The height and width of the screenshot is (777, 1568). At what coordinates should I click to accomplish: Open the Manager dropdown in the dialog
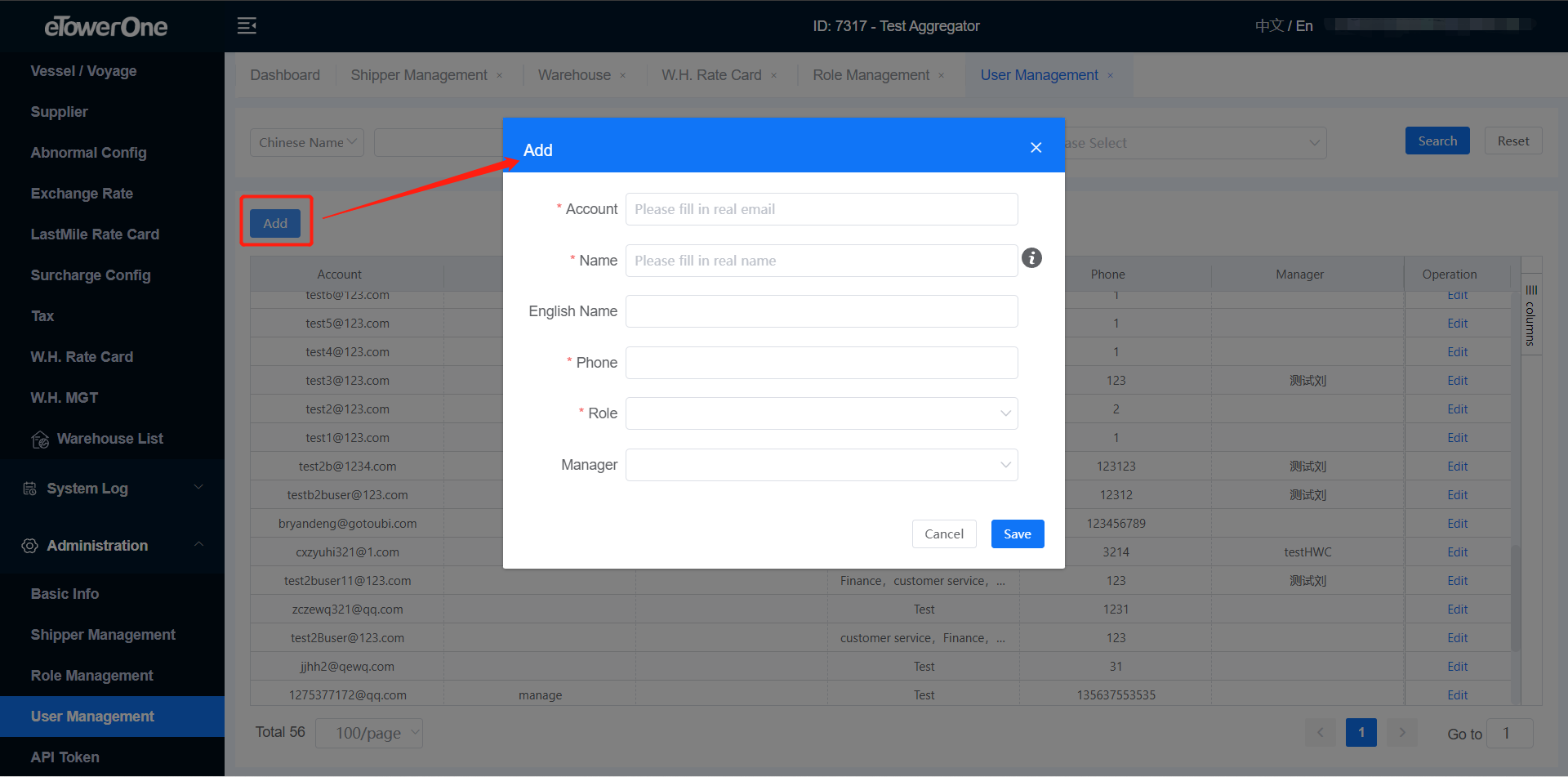822,465
